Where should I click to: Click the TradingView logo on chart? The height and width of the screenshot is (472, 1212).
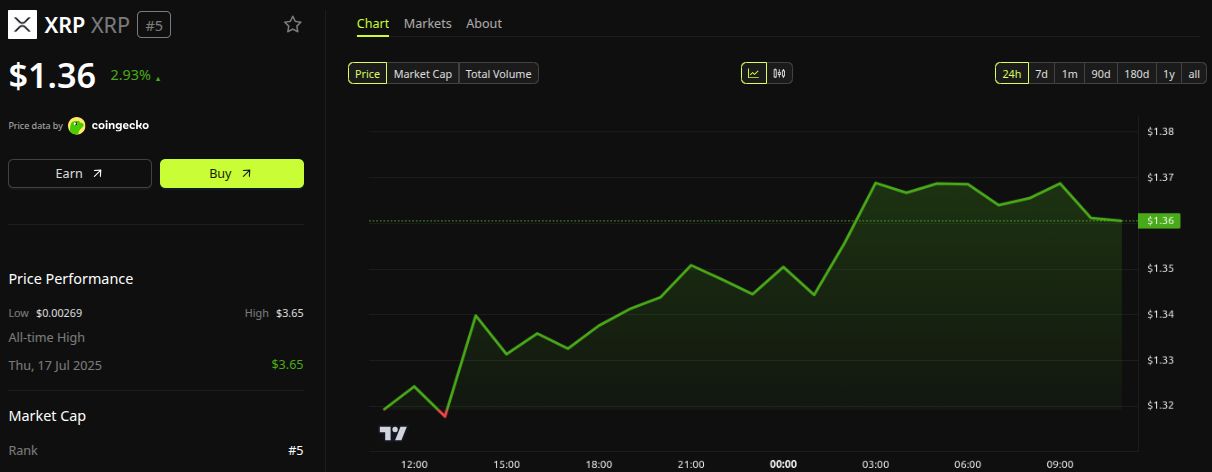[393, 433]
